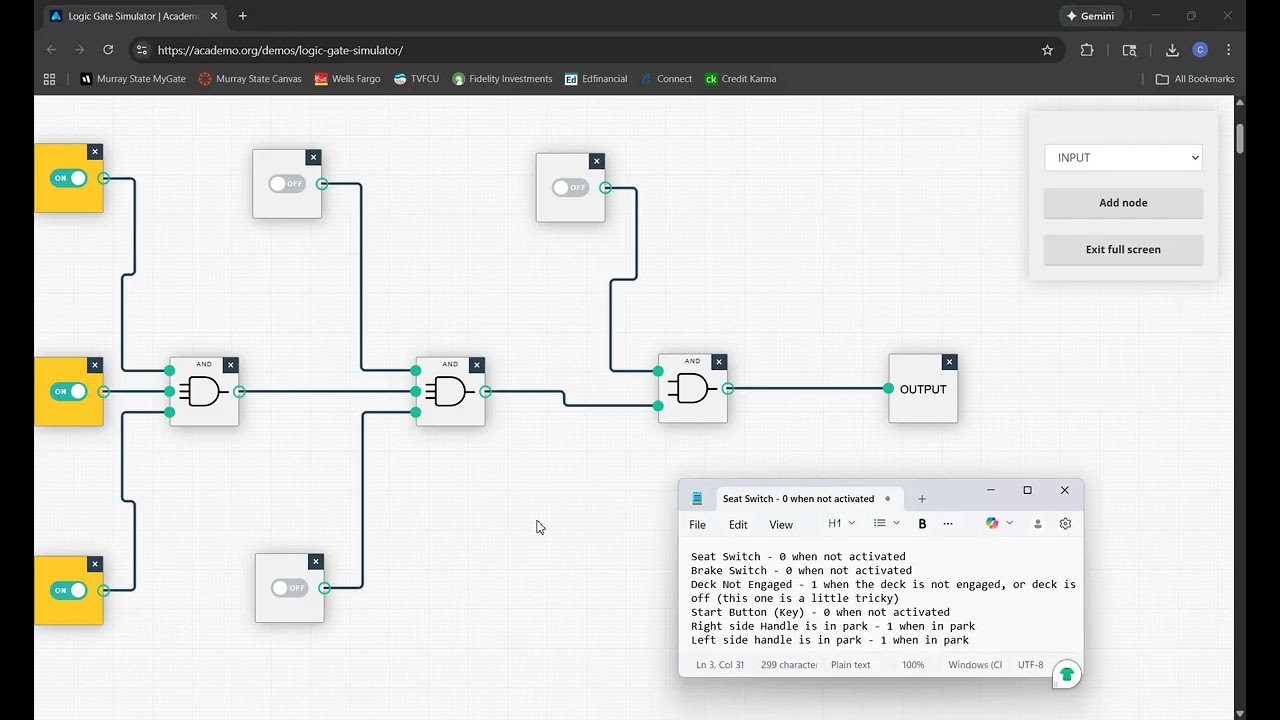Open the INPUT node type dropdown

1123,157
